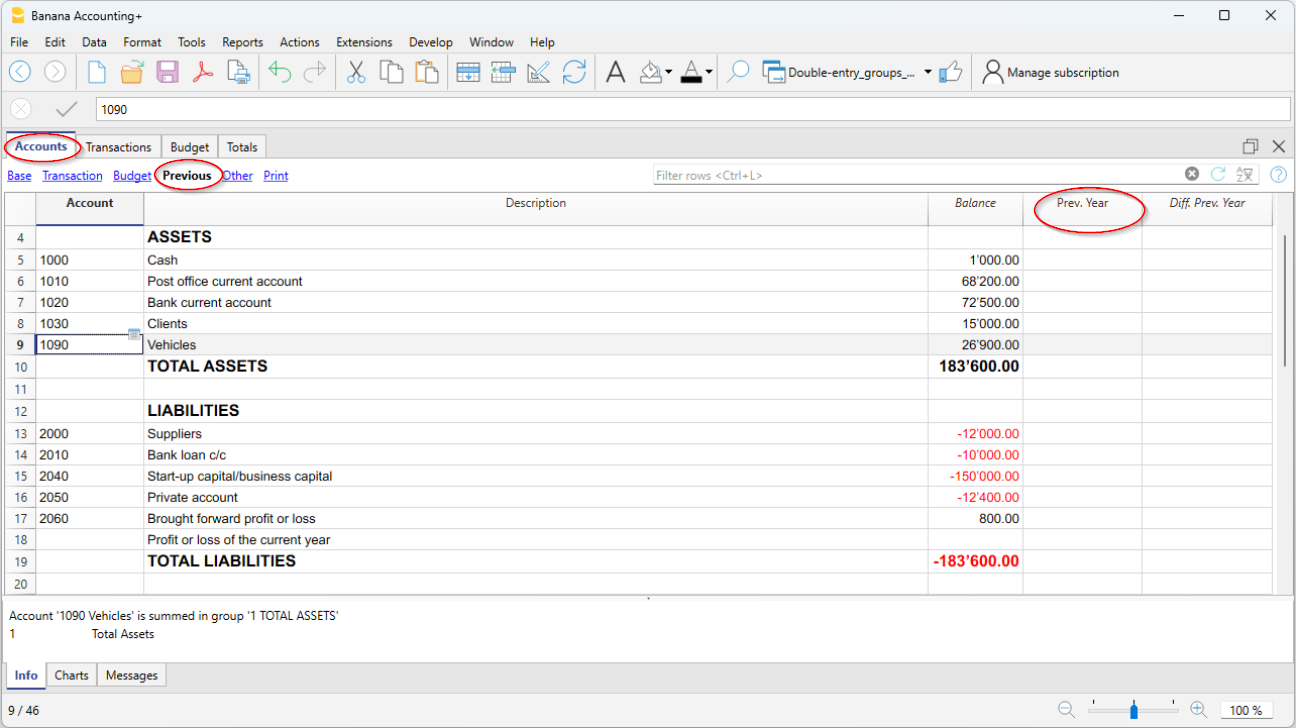This screenshot has width=1296, height=728.
Task: Open the Charts tab at the bottom
Action: pos(72,675)
